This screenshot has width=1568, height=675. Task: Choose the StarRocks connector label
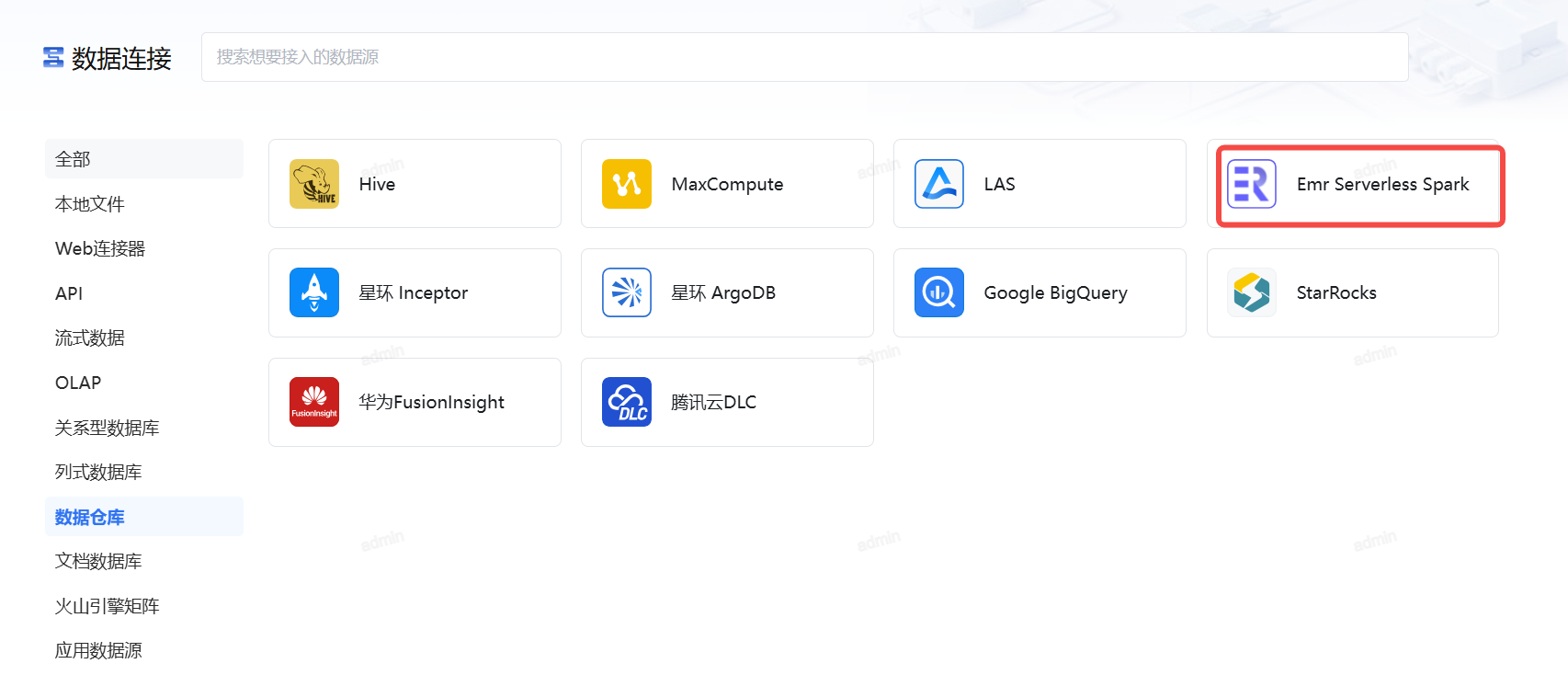coord(1336,292)
